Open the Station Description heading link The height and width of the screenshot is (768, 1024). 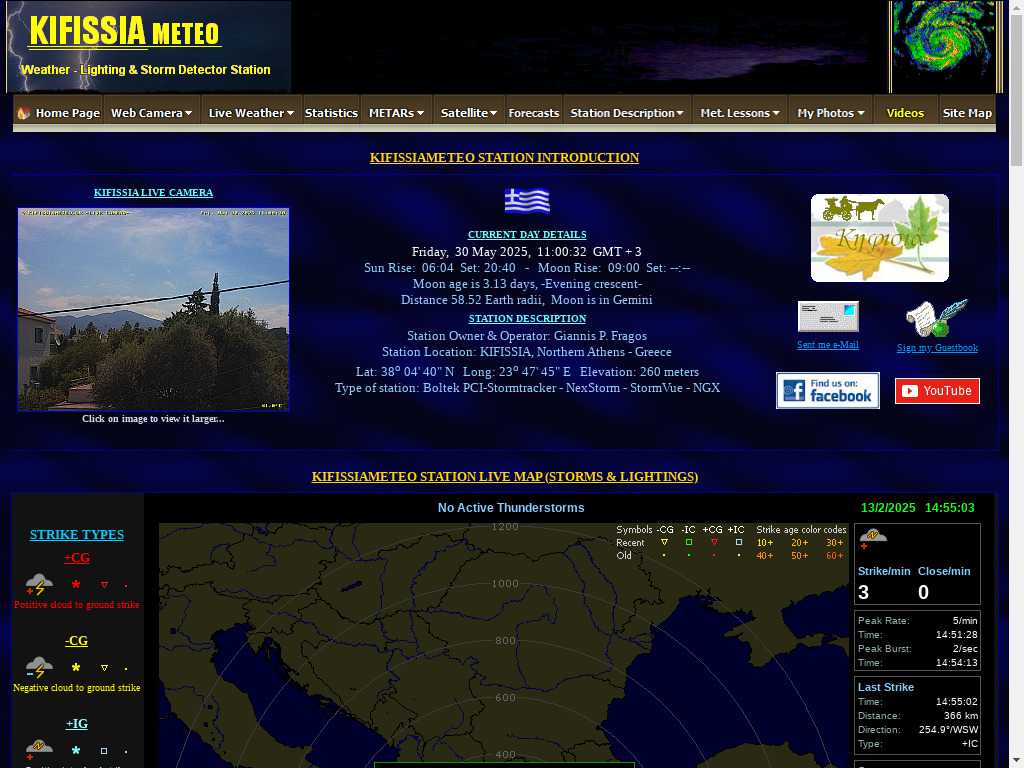527,319
